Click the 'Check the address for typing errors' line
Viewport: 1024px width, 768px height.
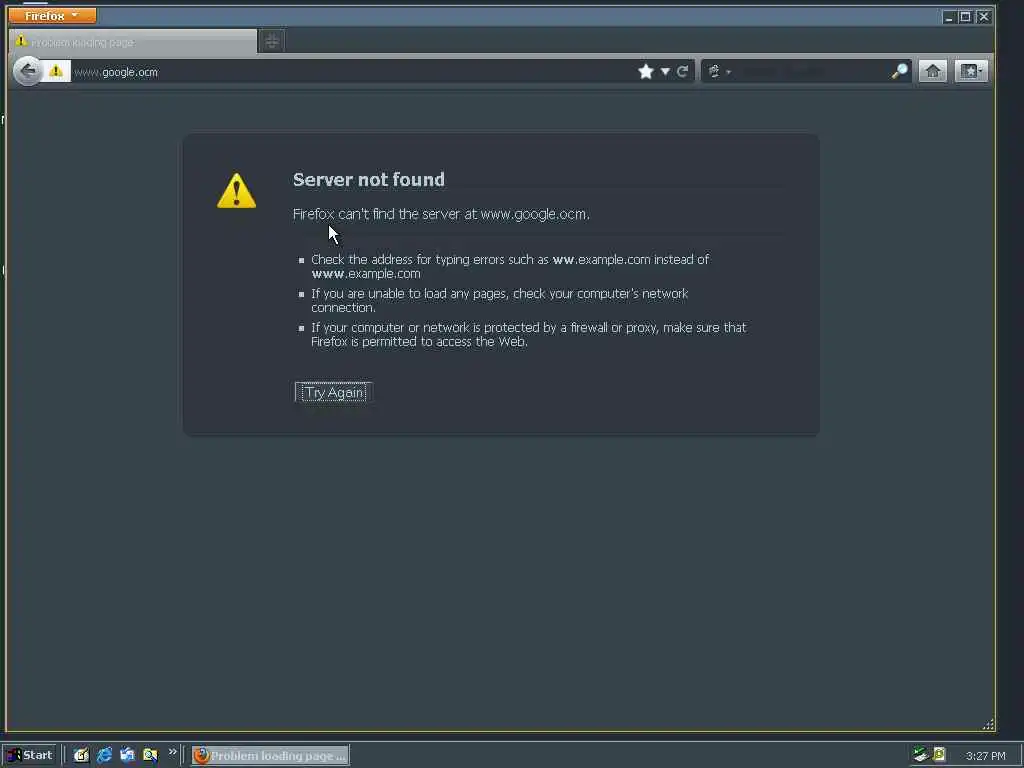[509, 266]
